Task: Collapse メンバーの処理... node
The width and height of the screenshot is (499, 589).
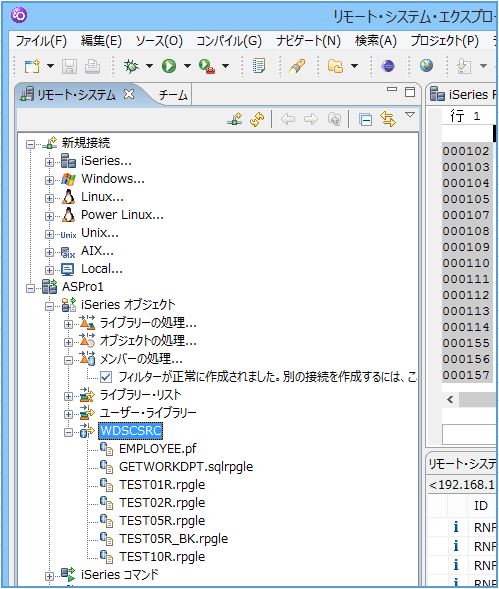Action: 68,360
